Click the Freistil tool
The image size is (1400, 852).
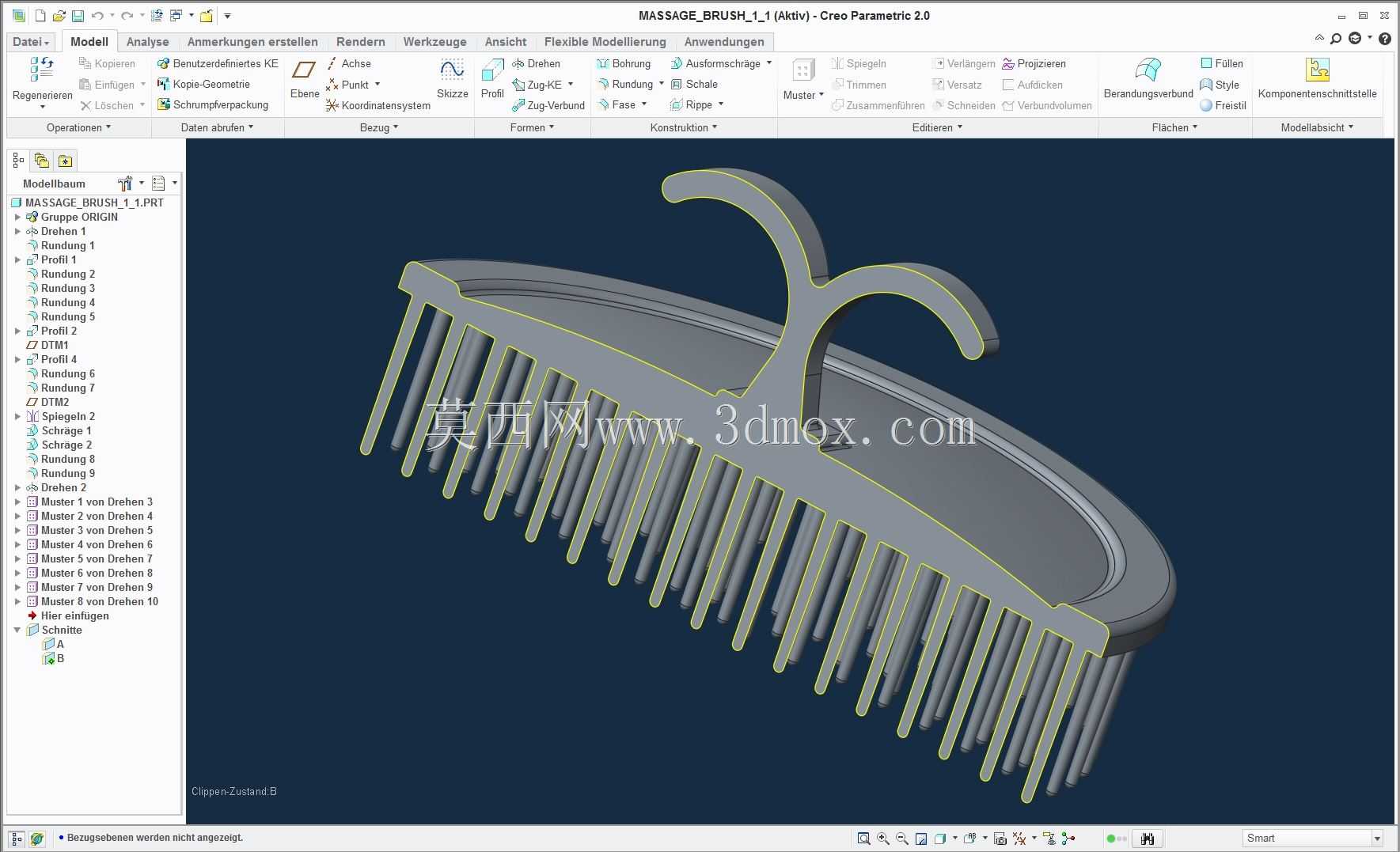(1223, 105)
